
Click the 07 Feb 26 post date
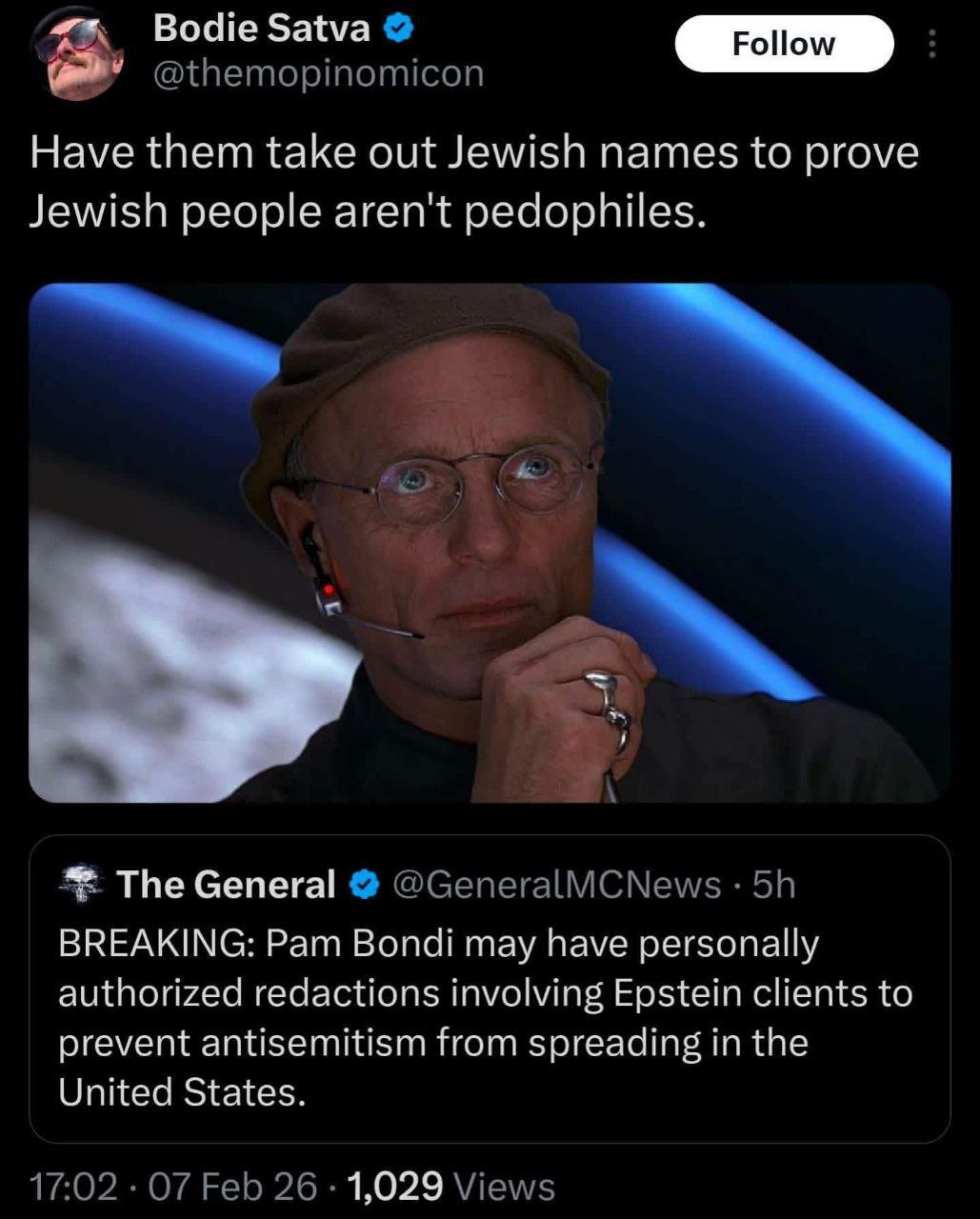(233, 1187)
